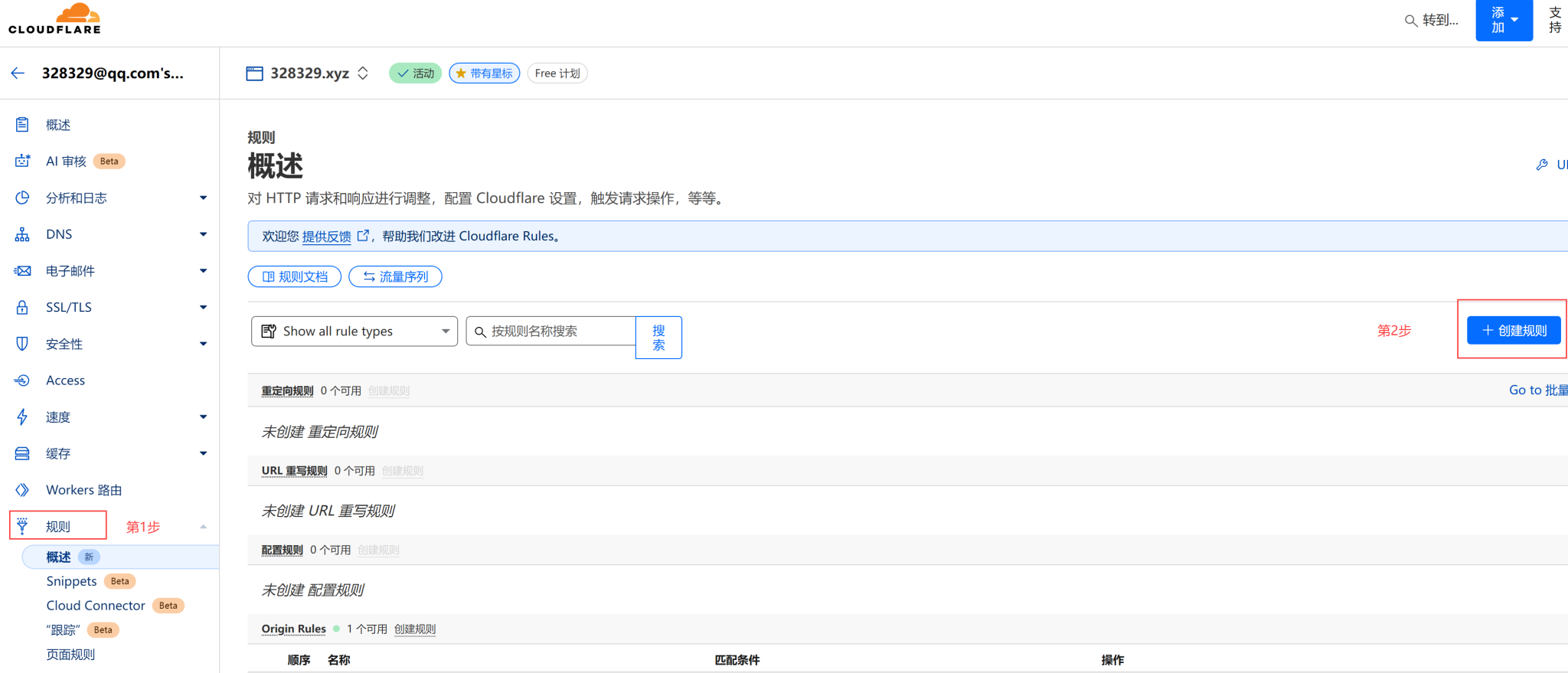Click the back arrow beside account name
This screenshot has width=1568, height=673.
click(18, 74)
